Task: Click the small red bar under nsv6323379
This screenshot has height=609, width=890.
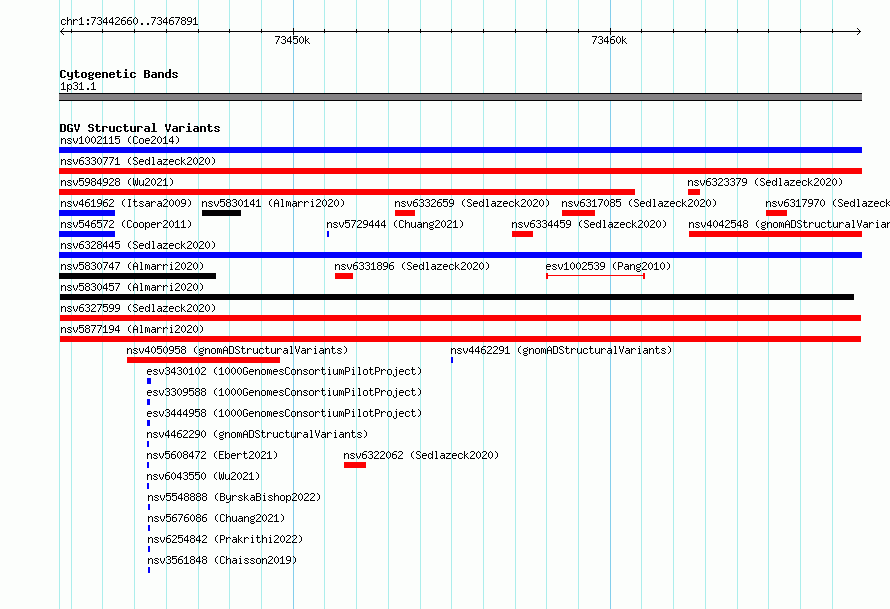Action: 694,192
